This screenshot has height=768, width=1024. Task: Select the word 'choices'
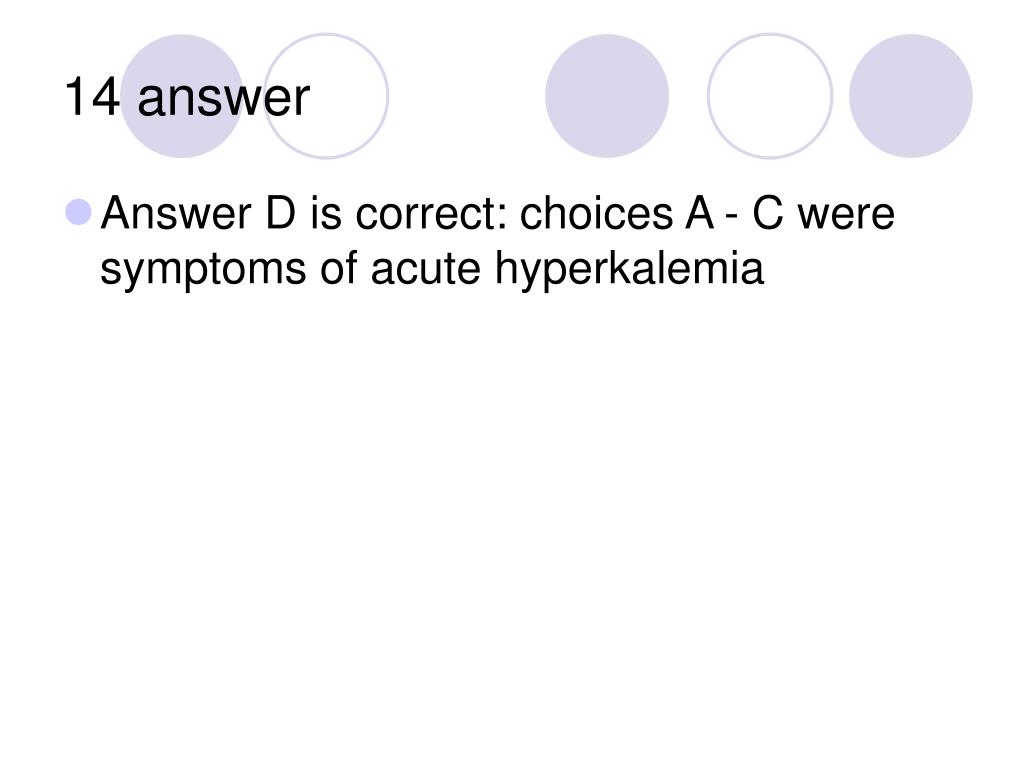tap(596, 214)
